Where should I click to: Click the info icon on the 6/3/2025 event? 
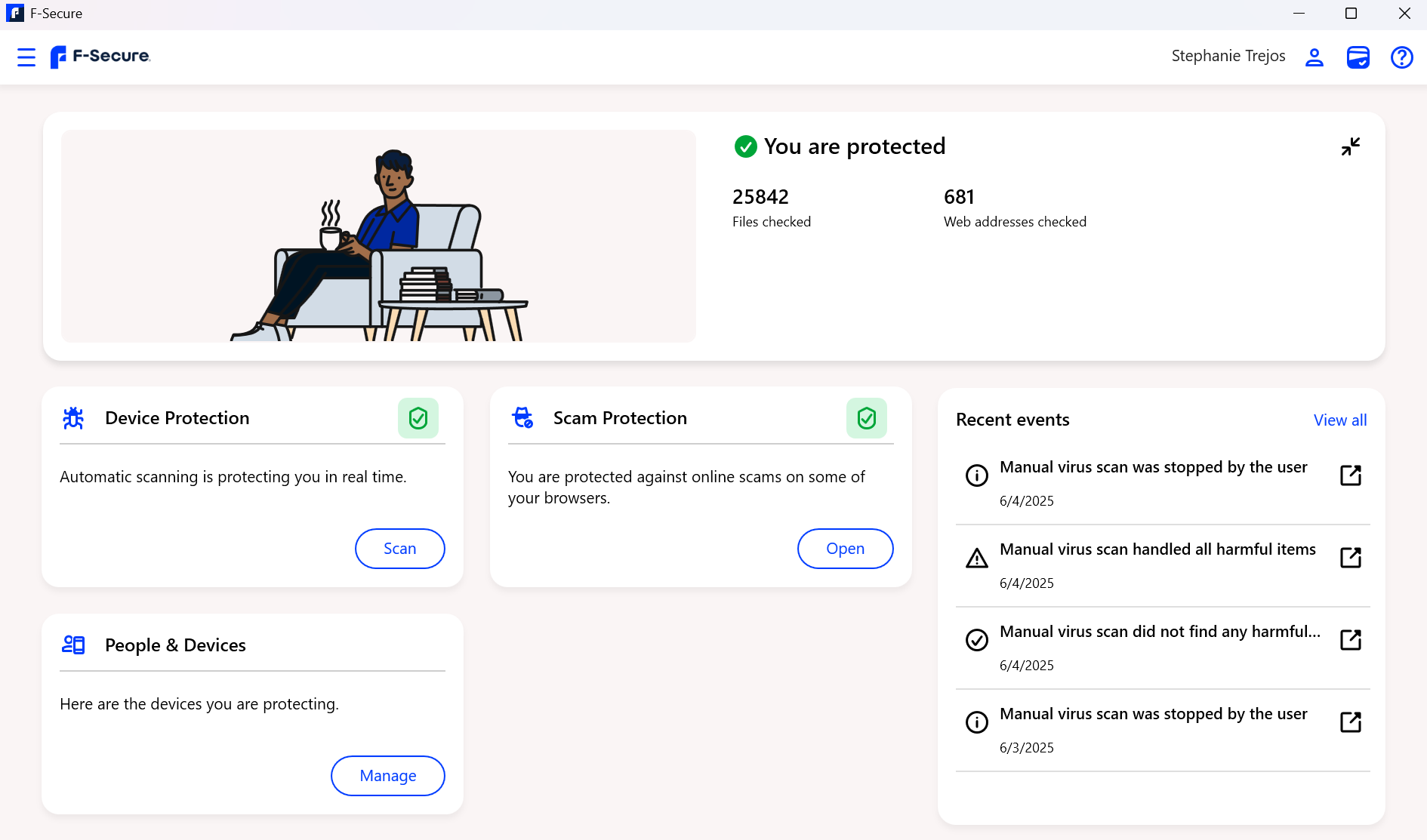[x=976, y=722]
